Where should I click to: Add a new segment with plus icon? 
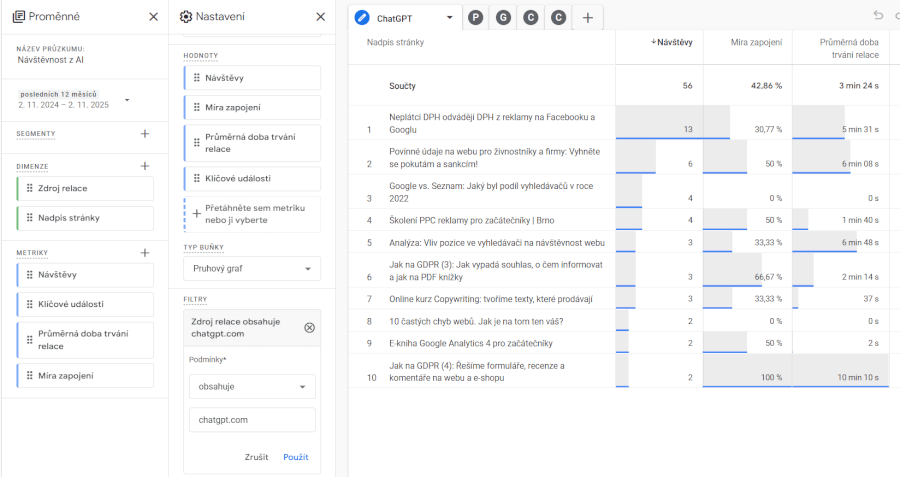(145, 133)
